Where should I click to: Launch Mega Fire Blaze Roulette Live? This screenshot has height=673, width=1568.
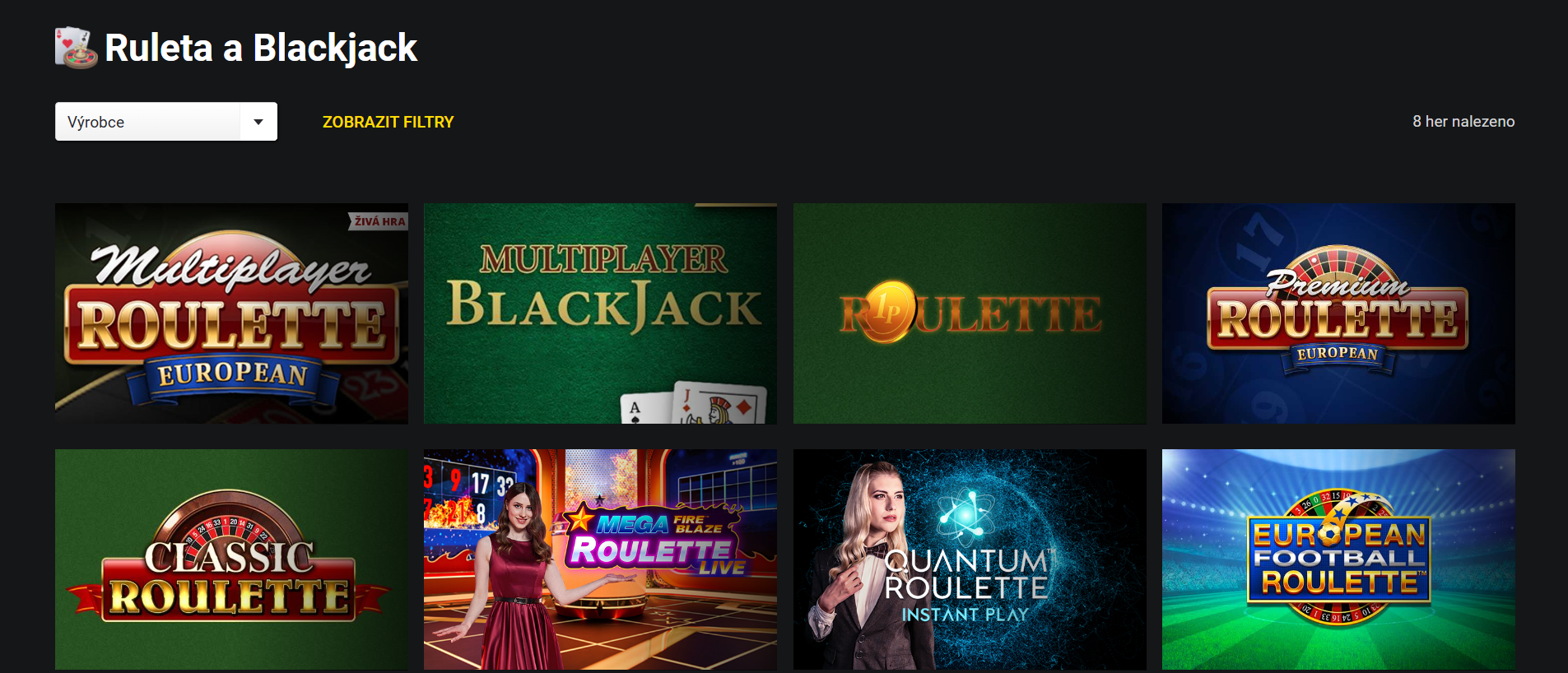(x=600, y=559)
